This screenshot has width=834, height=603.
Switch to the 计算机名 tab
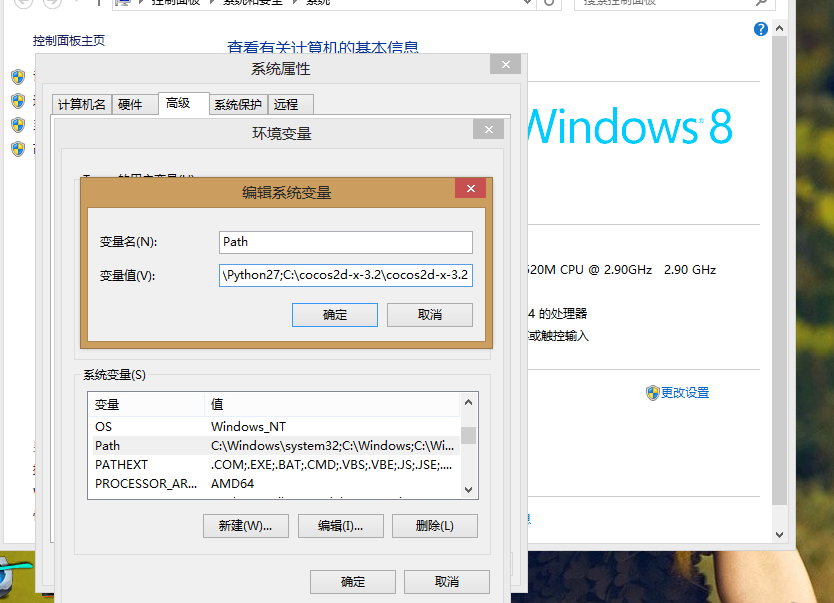click(x=81, y=104)
